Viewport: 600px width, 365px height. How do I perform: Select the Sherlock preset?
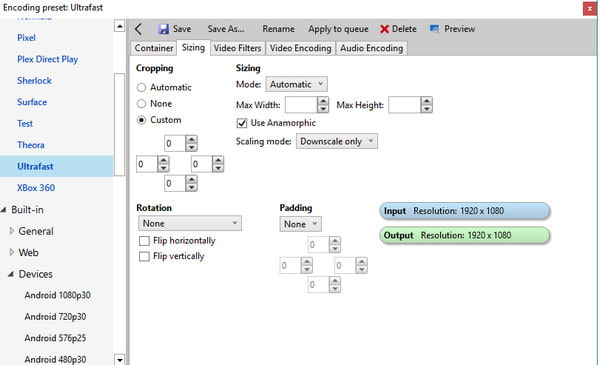click(34, 81)
